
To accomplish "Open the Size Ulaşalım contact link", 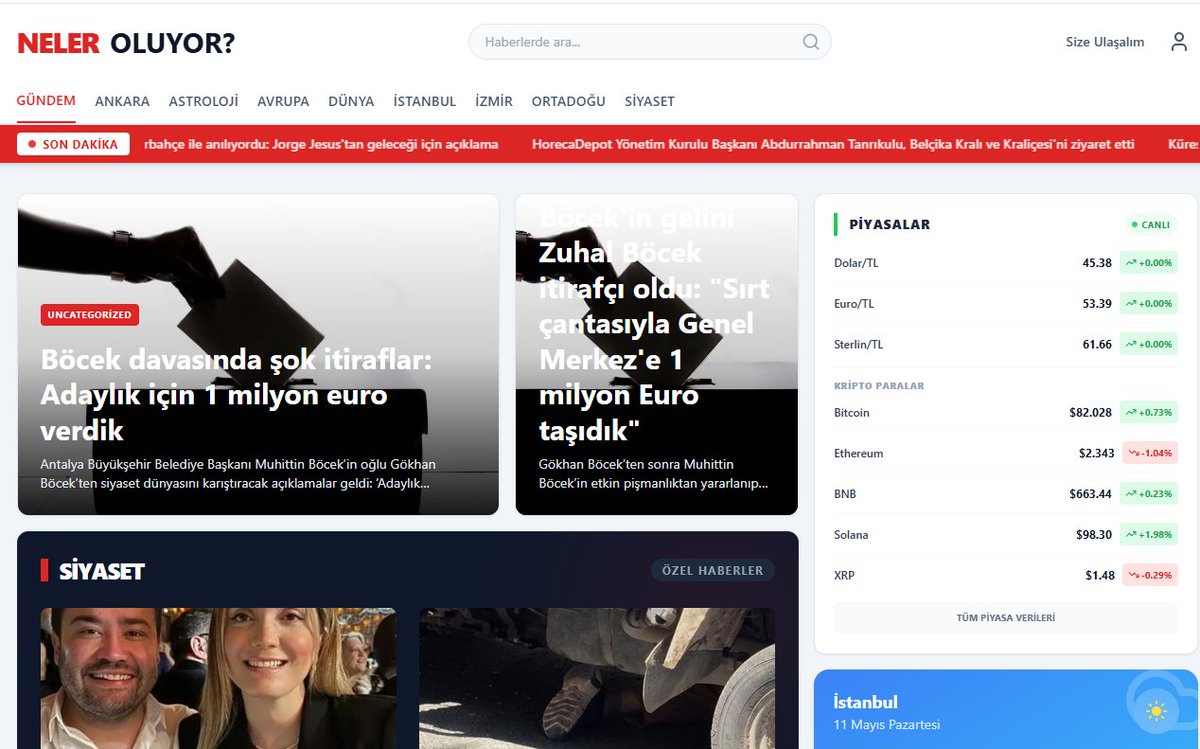I will click(x=1105, y=42).
